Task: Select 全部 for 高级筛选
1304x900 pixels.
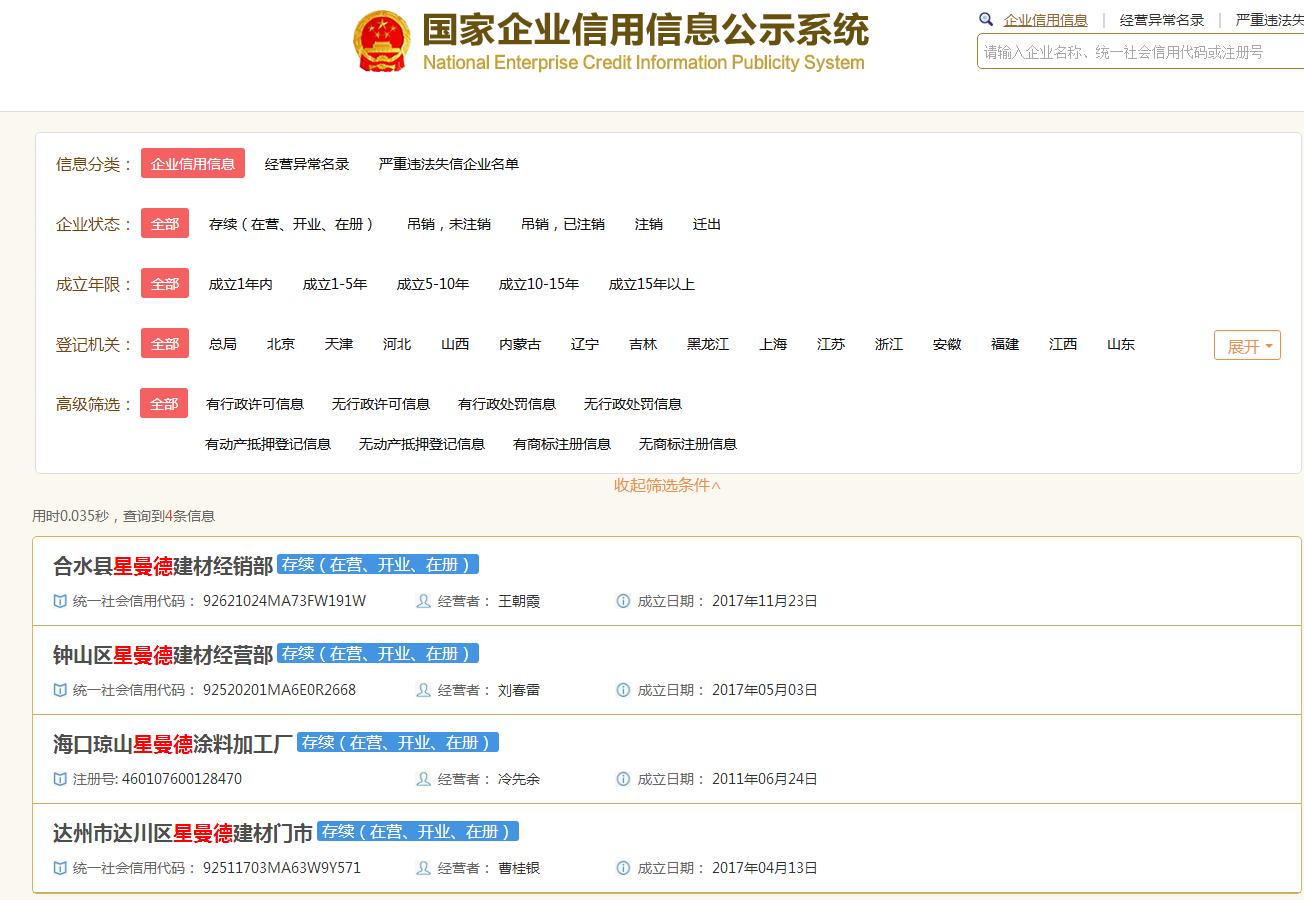Action: (x=164, y=404)
